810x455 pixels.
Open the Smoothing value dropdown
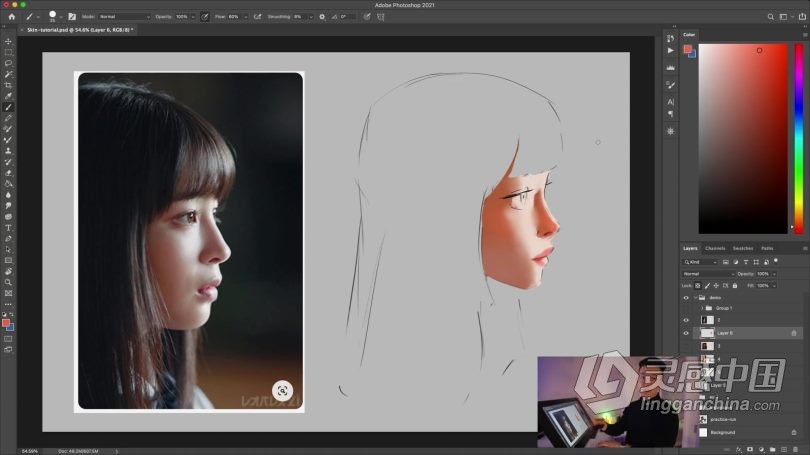click(x=310, y=17)
